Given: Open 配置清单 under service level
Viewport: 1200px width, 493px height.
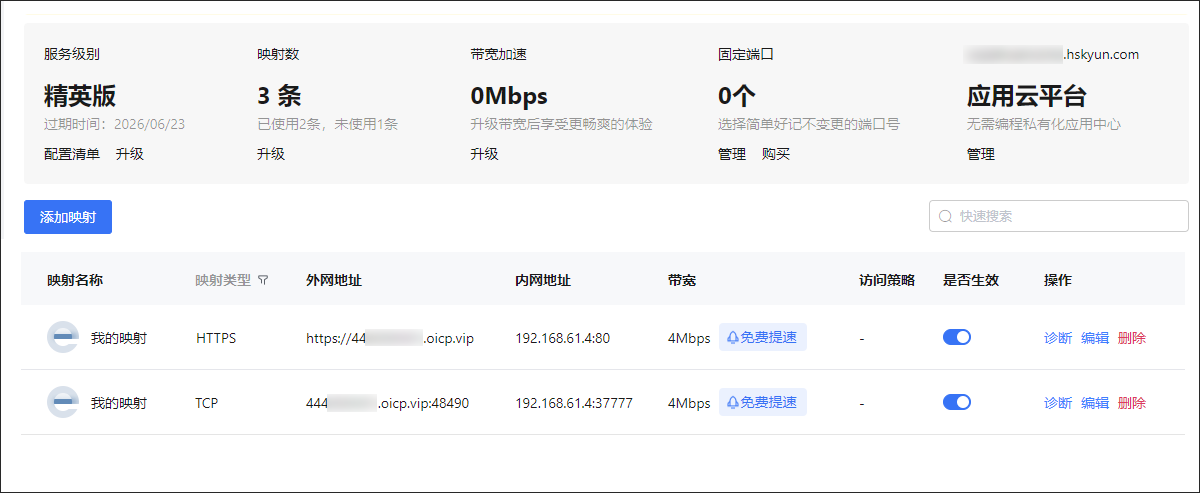Looking at the screenshot, I should 72,154.
